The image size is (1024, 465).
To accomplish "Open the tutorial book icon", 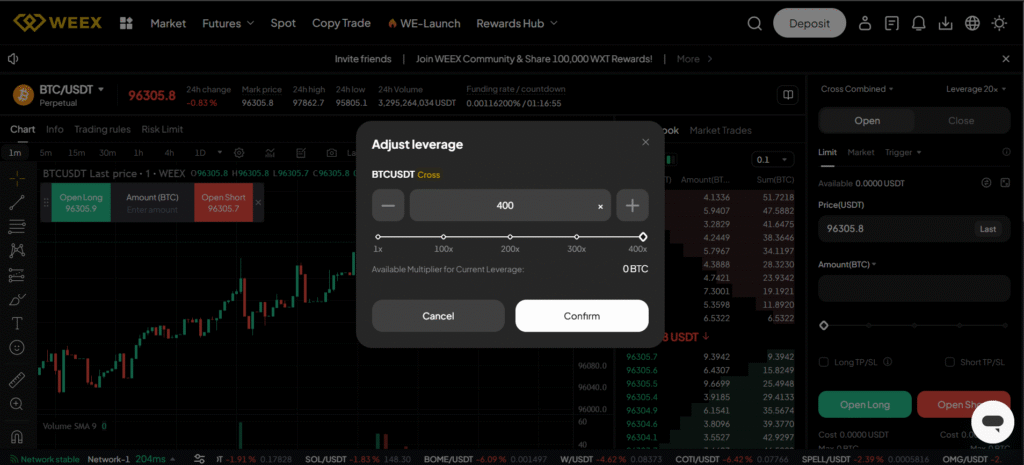I will [788, 95].
